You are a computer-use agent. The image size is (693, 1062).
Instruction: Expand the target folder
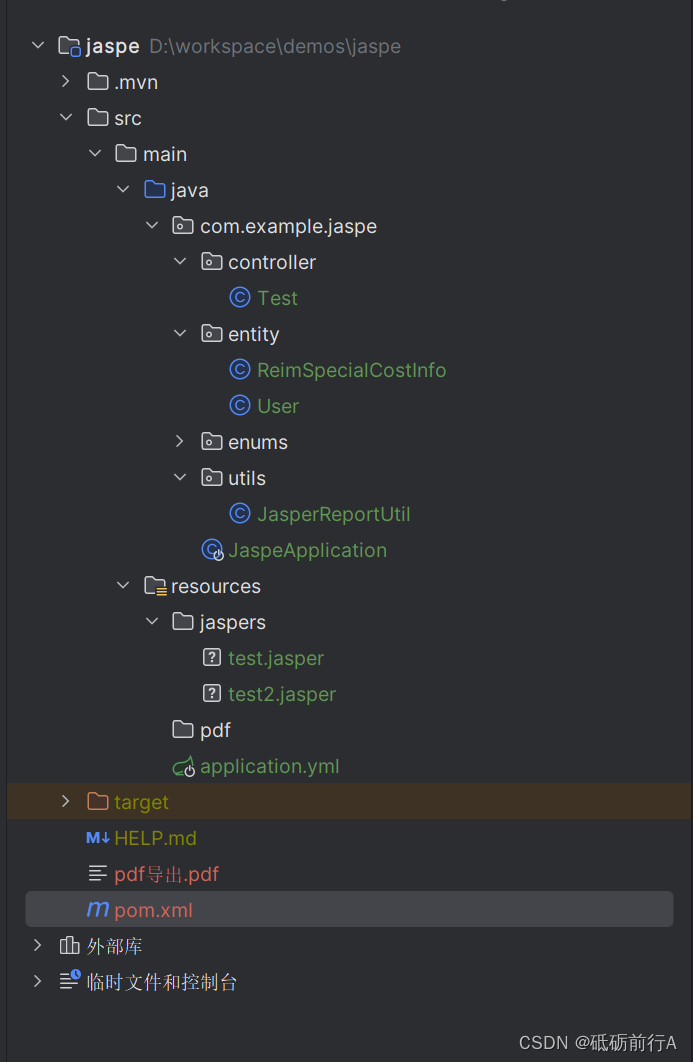(x=66, y=802)
